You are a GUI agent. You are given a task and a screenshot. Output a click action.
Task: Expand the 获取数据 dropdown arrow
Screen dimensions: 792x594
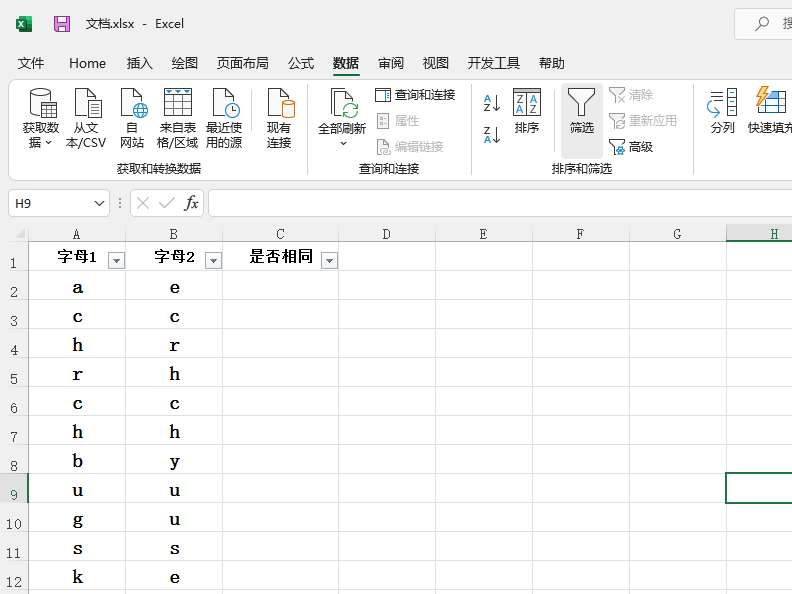(x=48, y=143)
